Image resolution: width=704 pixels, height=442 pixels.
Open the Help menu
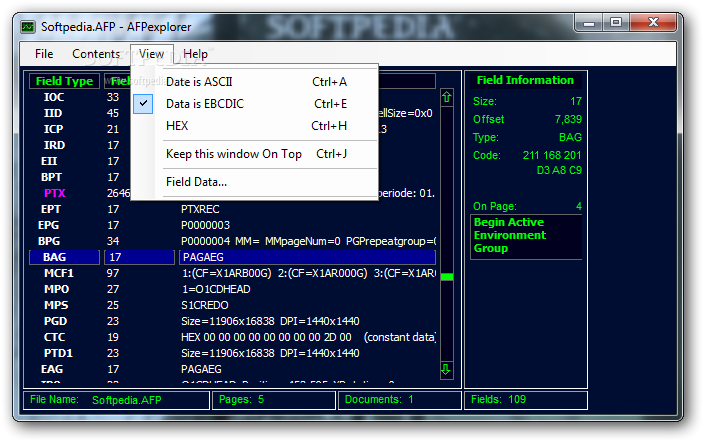tap(195, 54)
